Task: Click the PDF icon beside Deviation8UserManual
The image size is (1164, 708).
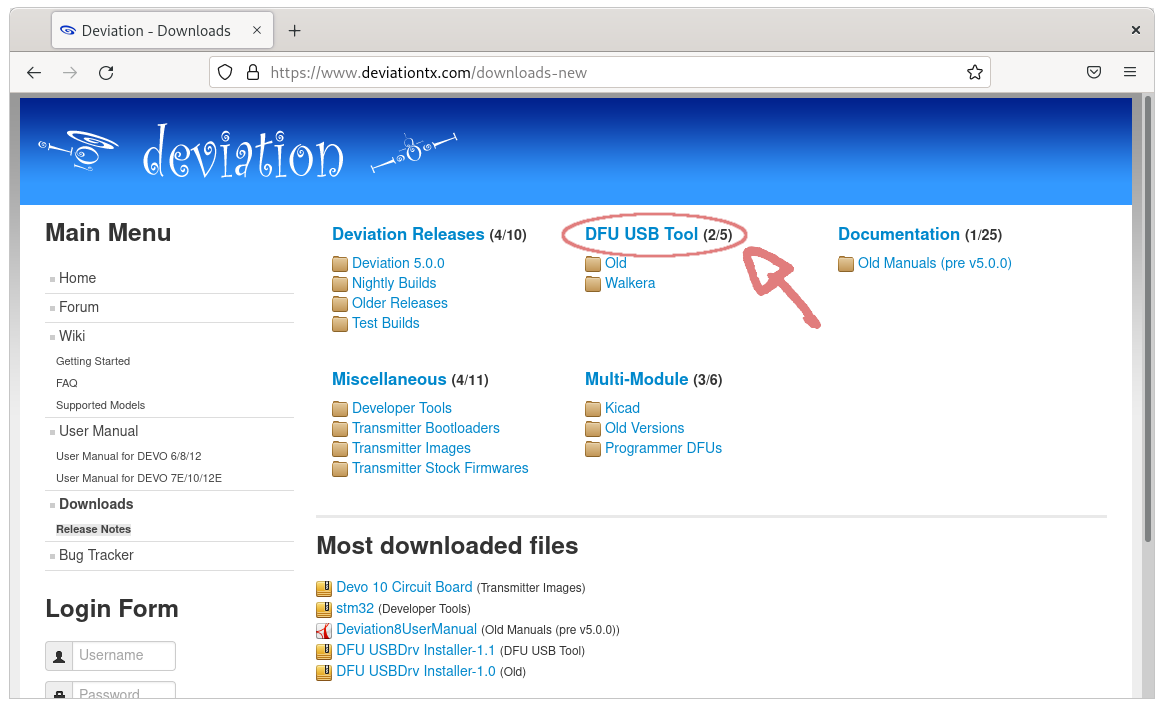Action: [324, 631]
